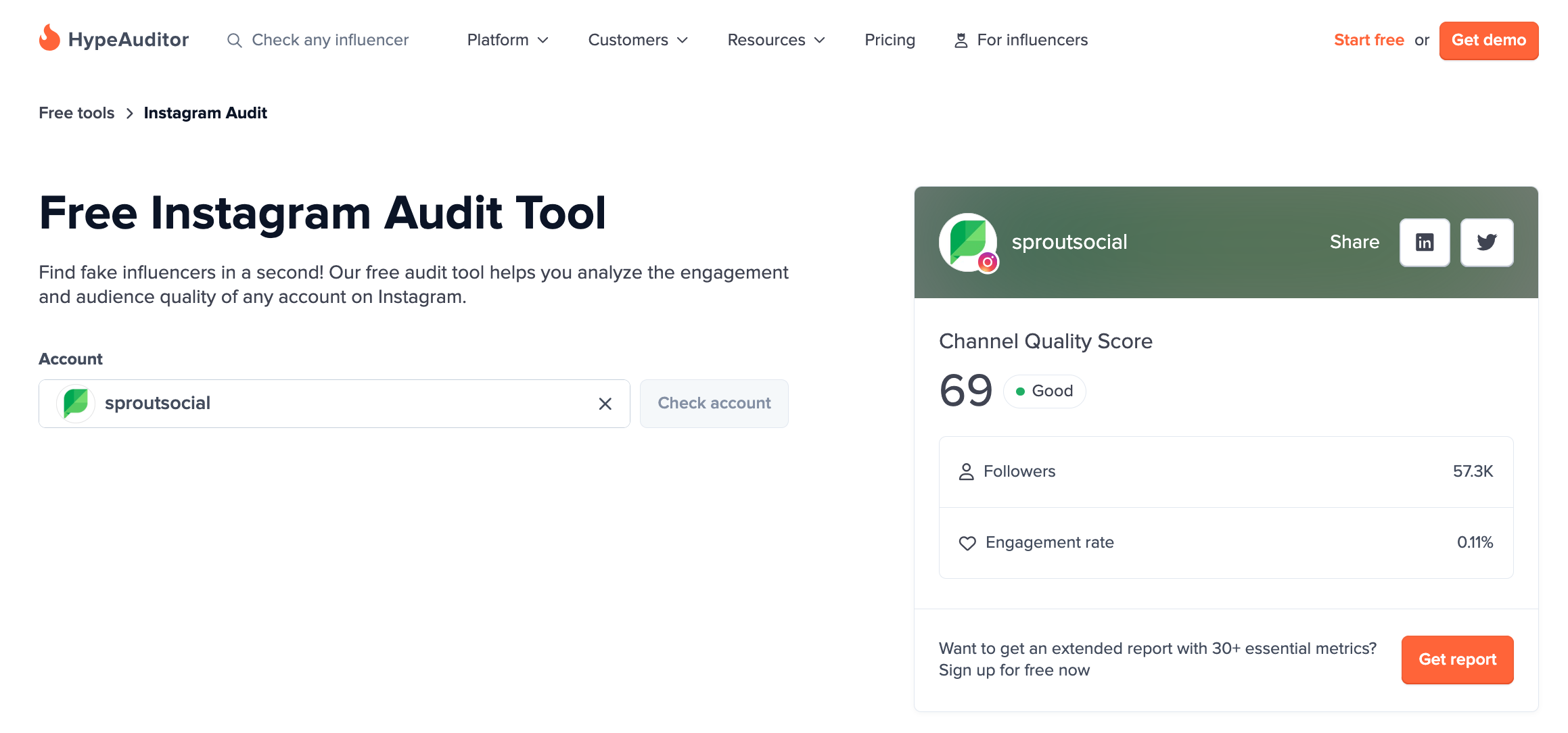Image resolution: width=1568 pixels, height=733 pixels.
Task: Click the 57.3K followers value
Action: (1473, 471)
